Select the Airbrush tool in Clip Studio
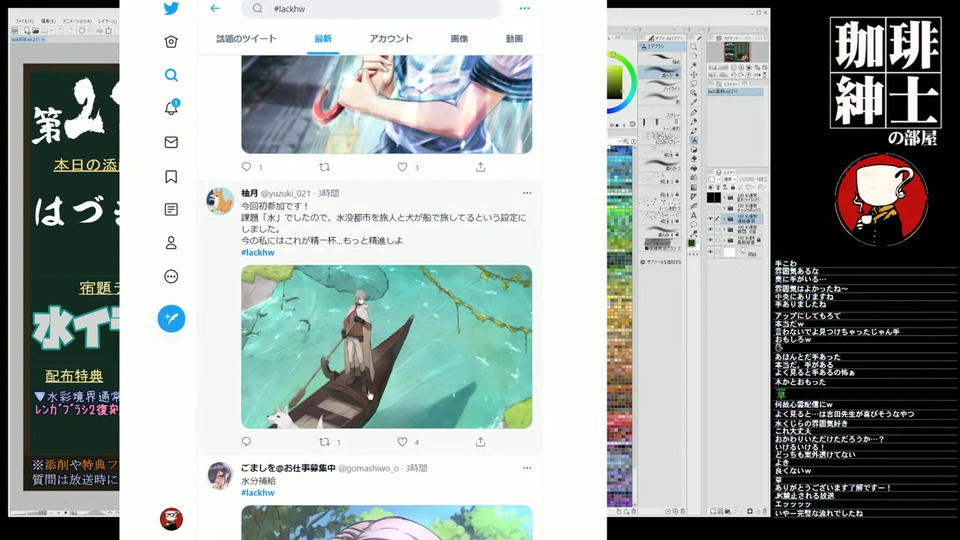Image resolution: width=960 pixels, height=540 pixels. click(x=694, y=140)
